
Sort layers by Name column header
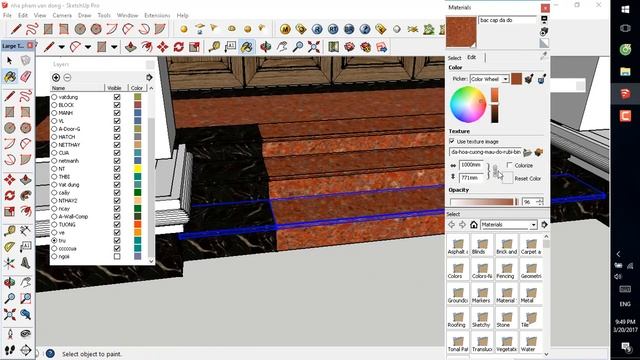tap(78, 88)
